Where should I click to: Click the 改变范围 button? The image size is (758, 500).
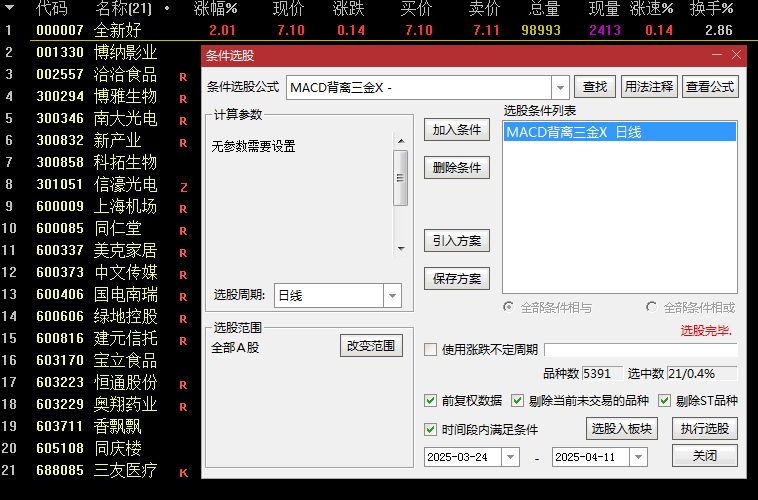tap(371, 346)
